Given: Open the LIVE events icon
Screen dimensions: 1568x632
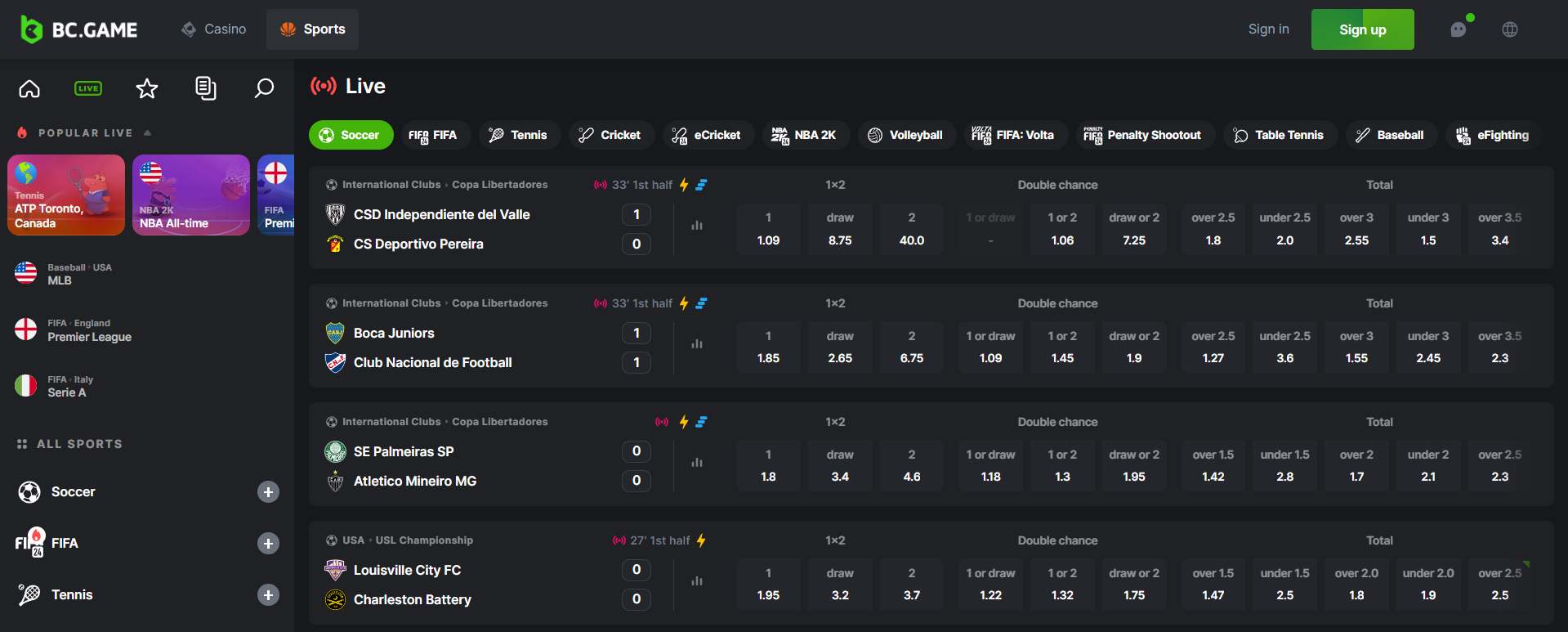Looking at the screenshot, I should tap(88, 88).
